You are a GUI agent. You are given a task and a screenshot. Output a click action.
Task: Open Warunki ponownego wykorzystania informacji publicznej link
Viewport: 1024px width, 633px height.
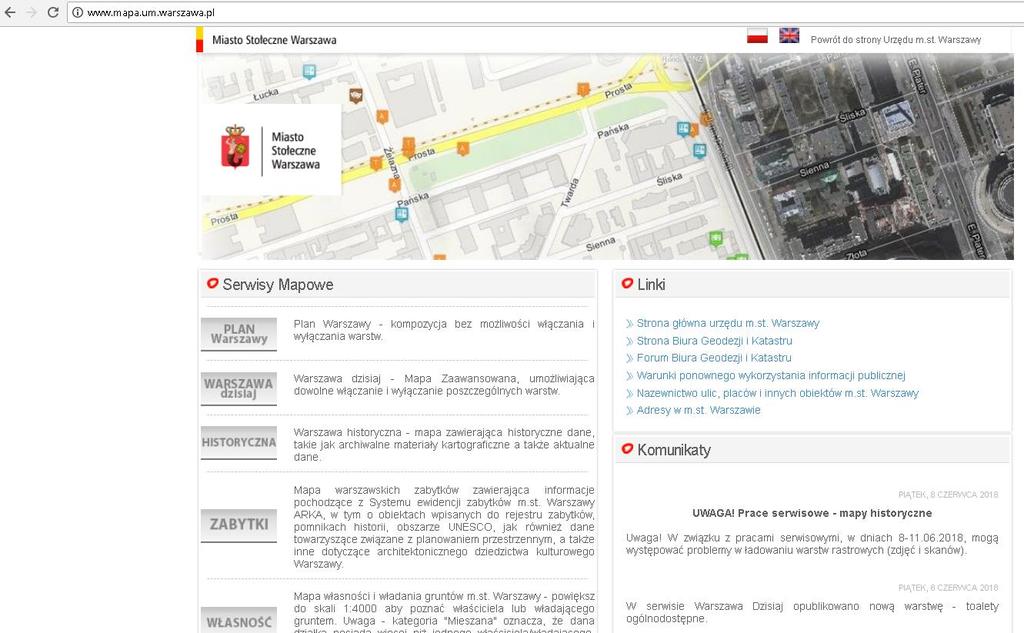tap(771, 376)
